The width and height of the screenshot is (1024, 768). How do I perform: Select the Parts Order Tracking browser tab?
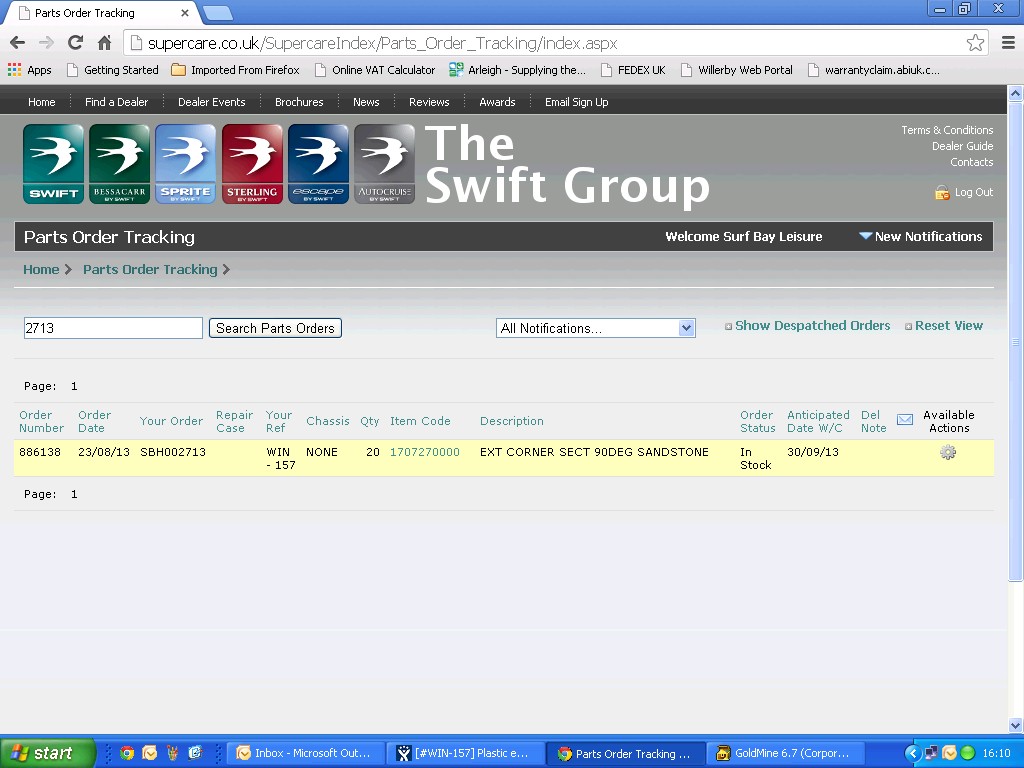(102, 12)
